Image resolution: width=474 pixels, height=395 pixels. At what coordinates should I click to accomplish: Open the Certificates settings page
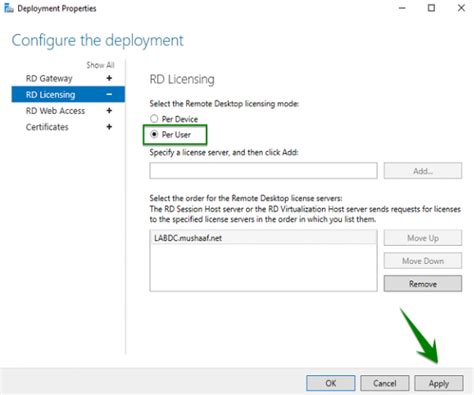[47, 127]
